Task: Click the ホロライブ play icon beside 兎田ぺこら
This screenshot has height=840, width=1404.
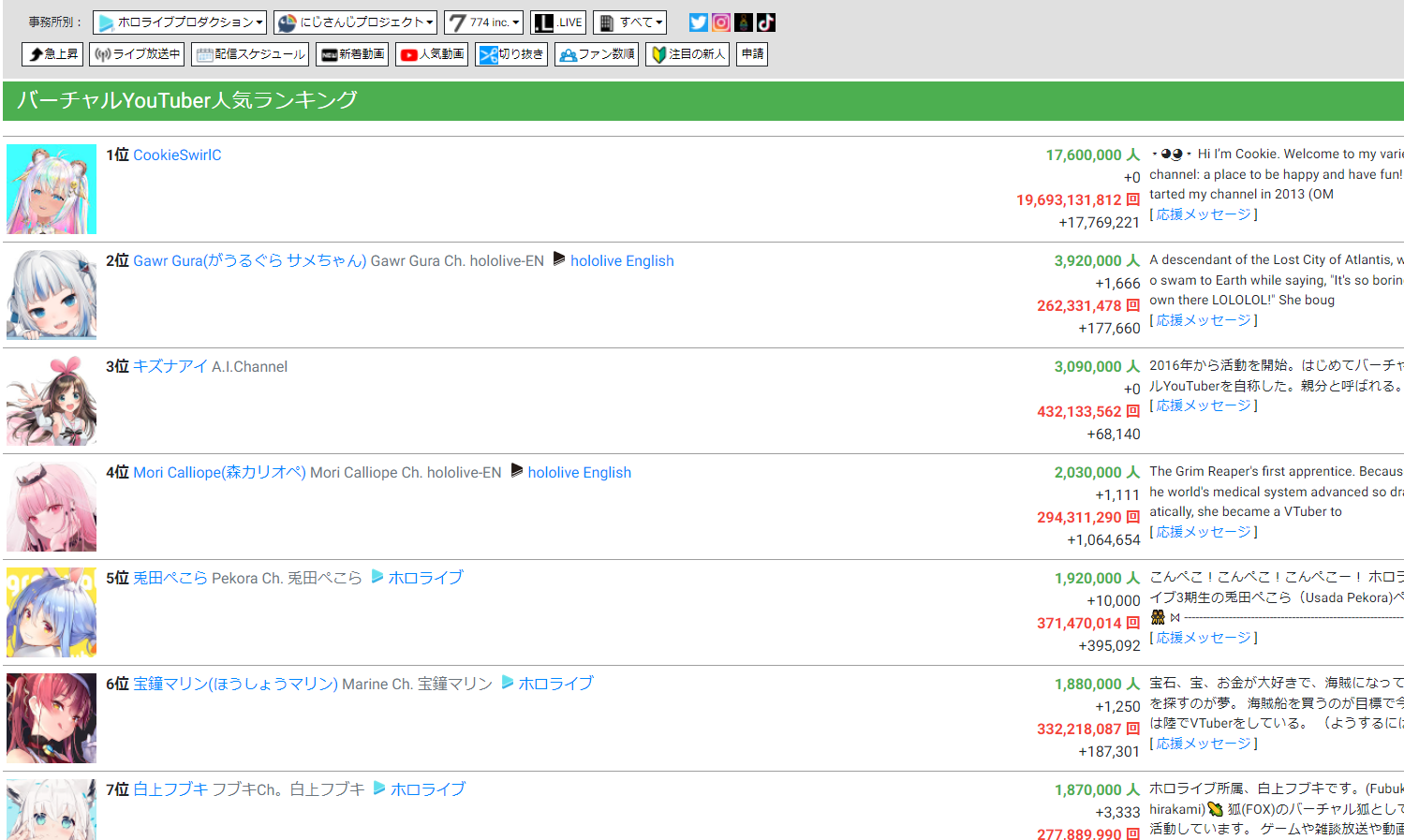Action: coord(377,577)
